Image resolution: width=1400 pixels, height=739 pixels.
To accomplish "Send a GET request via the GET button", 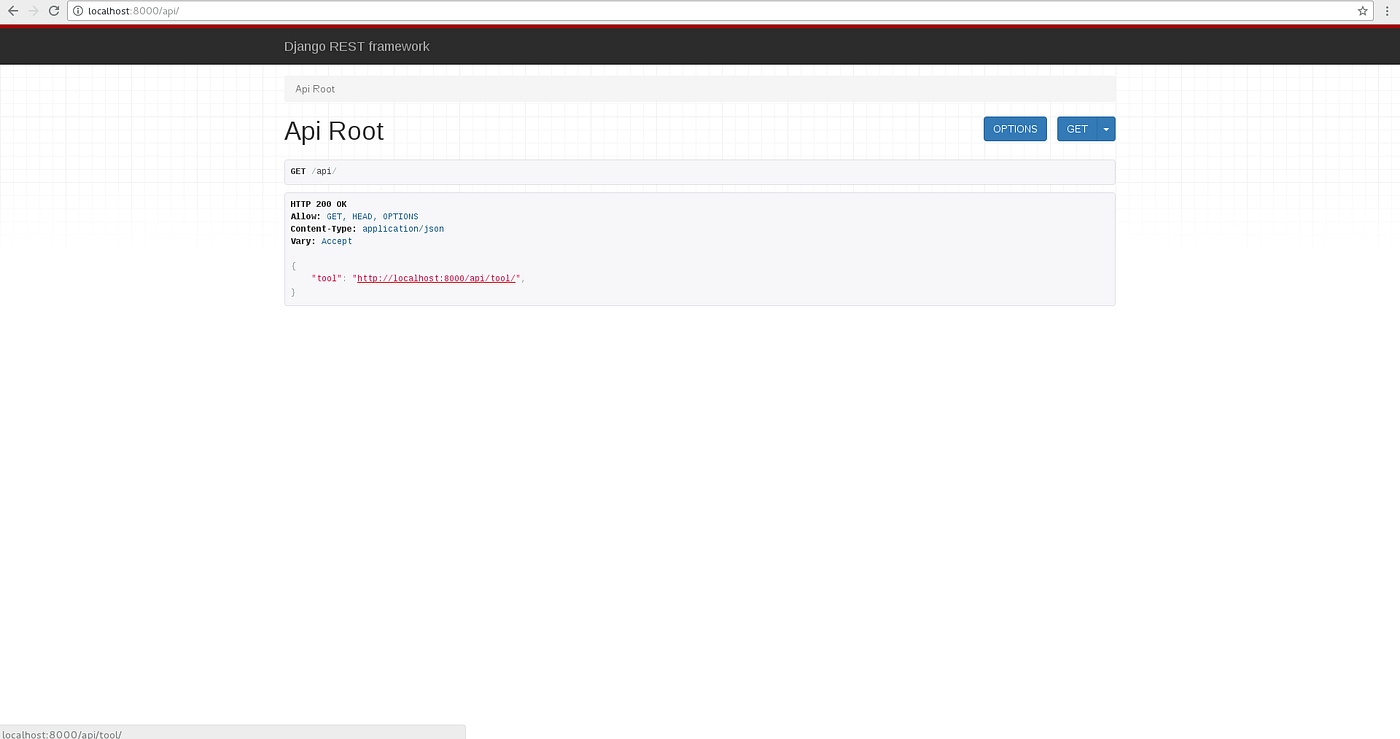I will click(x=1077, y=128).
